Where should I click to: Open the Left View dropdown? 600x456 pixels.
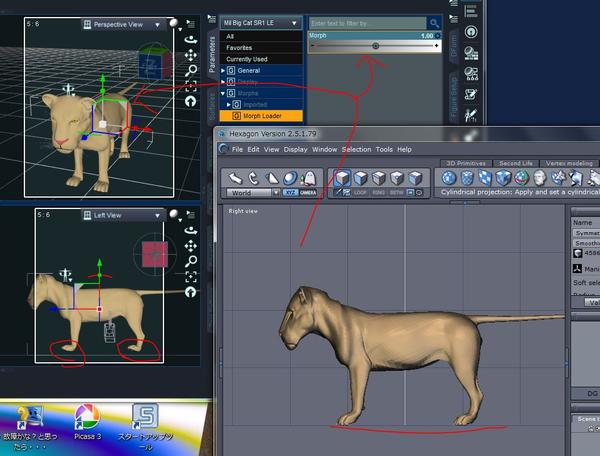(123, 215)
